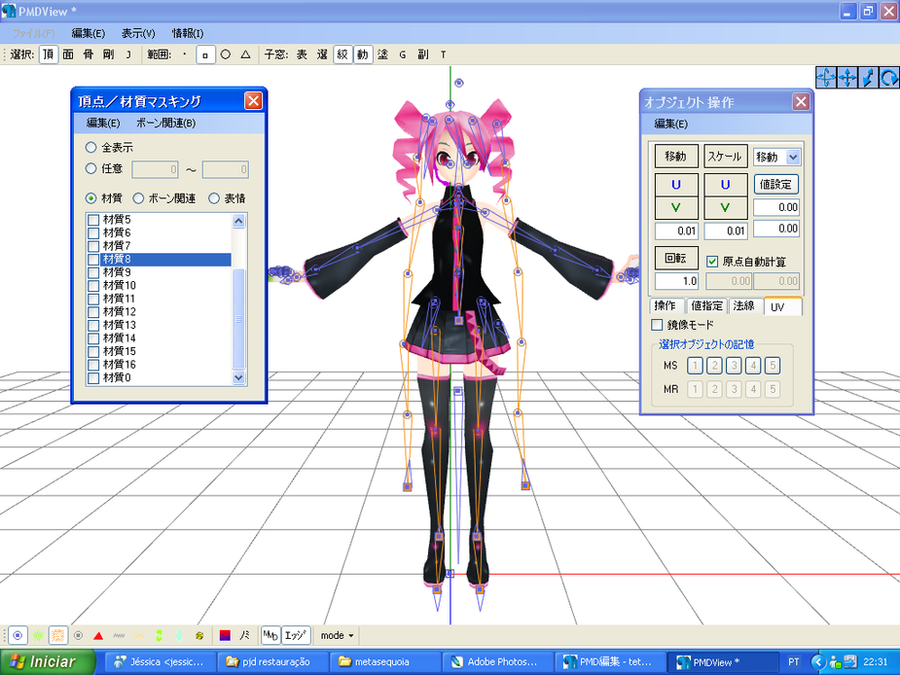The height and width of the screenshot is (675, 900).
Task: Select the 全表示 radio button
Action: [x=91, y=148]
